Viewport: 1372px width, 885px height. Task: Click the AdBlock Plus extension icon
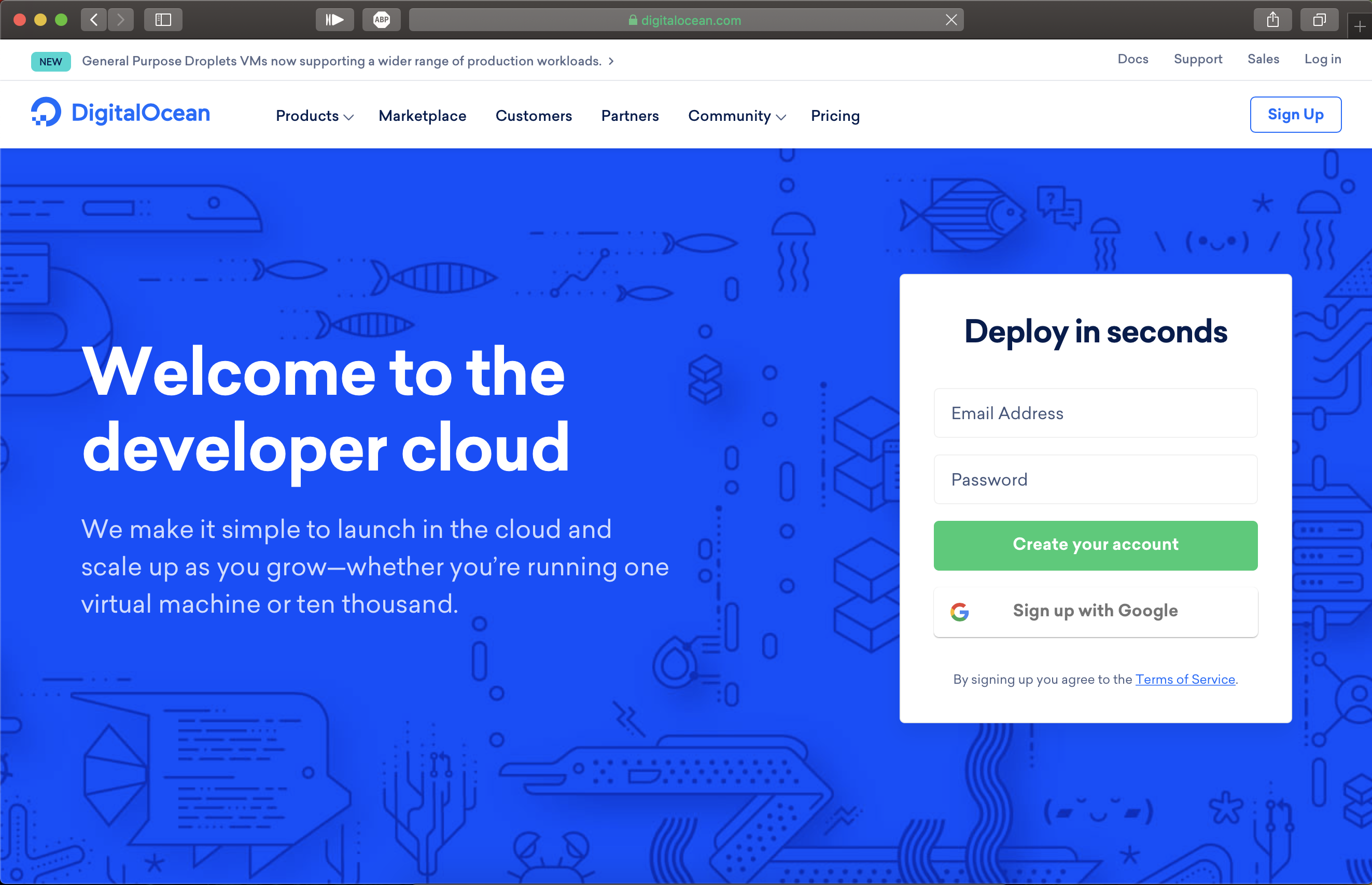[x=381, y=20]
